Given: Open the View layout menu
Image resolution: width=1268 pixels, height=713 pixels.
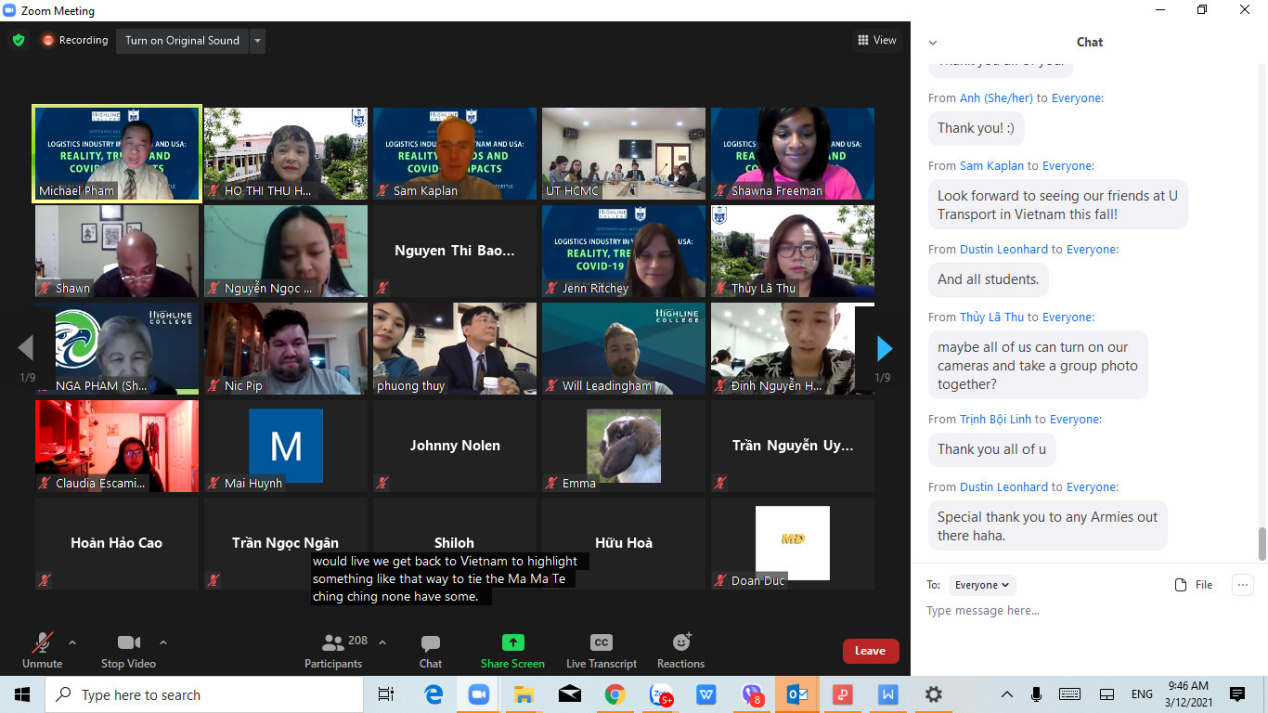Looking at the screenshot, I should click(877, 41).
